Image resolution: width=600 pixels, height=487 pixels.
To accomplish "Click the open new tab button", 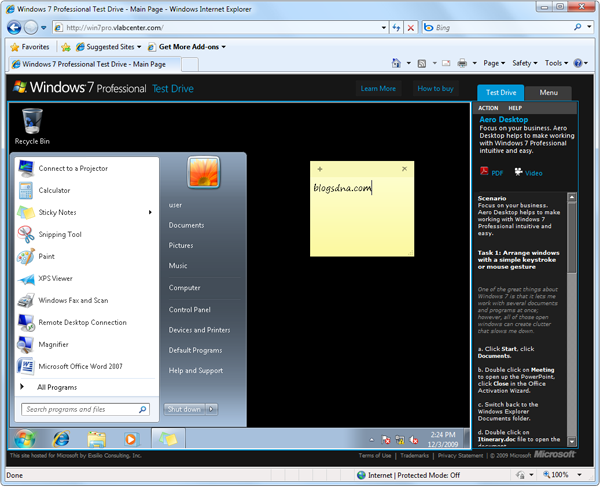I will pyautogui.click(x=190, y=64).
